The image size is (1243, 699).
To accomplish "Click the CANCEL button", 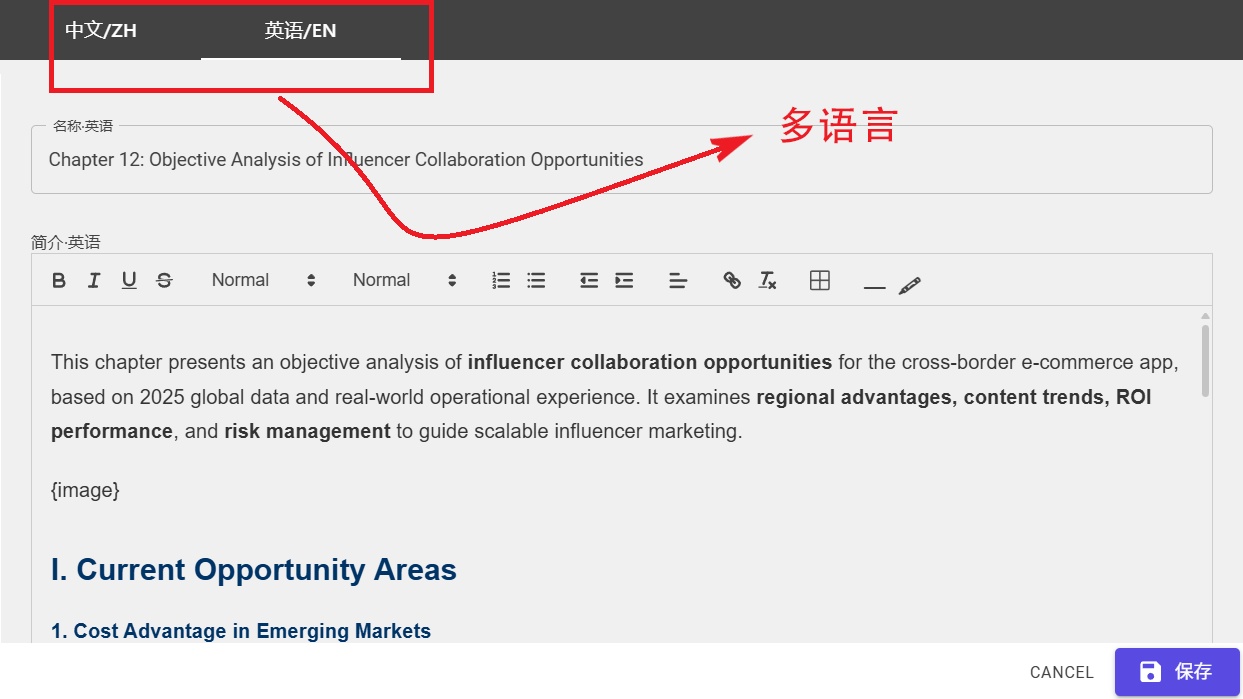I will (x=1061, y=672).
